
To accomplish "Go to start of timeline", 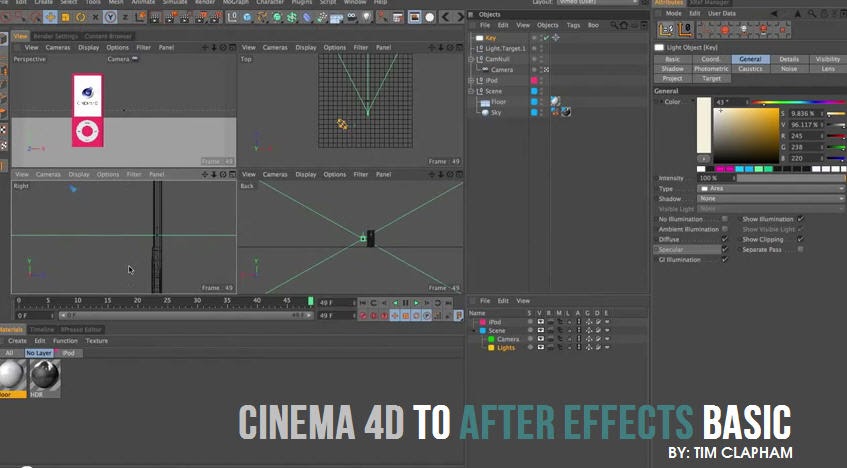I will [x=363, y=303].
